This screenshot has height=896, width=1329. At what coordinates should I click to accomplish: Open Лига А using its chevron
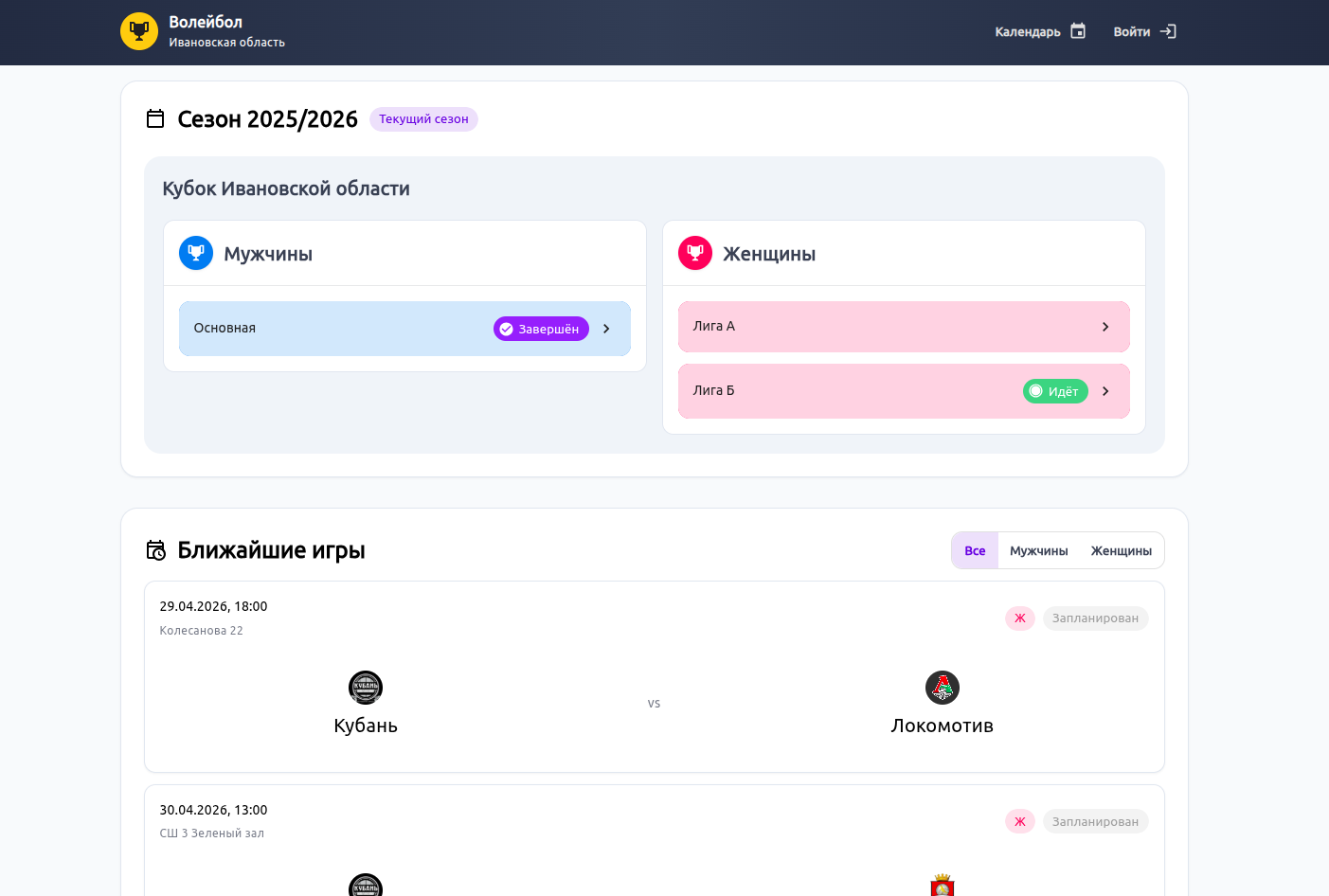tap(1105, 327)
